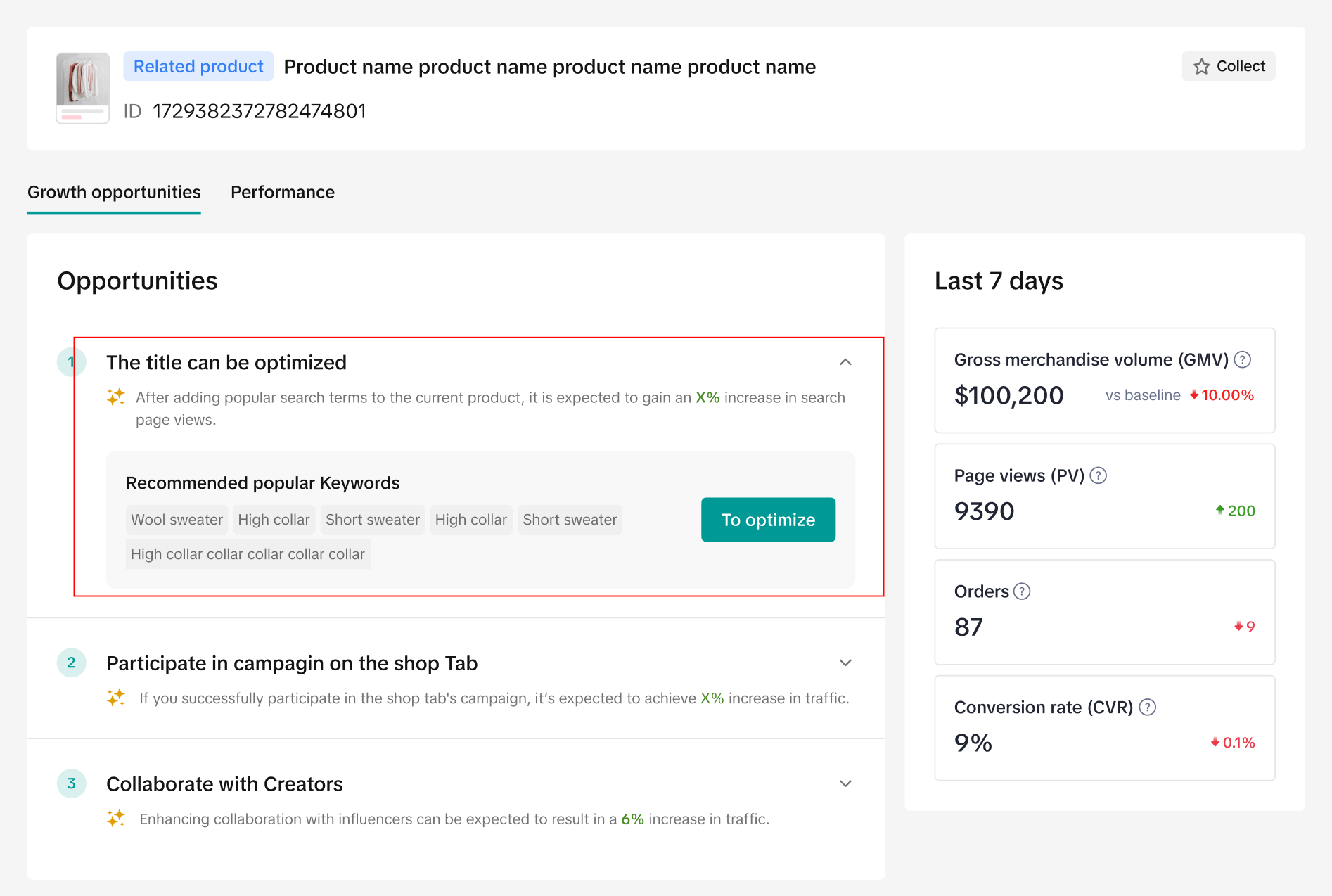Viewport: 1332px width, 896px height.
Task: Click sparkle icon beside shop tab campaign text
Action: [x=116, y=698]
